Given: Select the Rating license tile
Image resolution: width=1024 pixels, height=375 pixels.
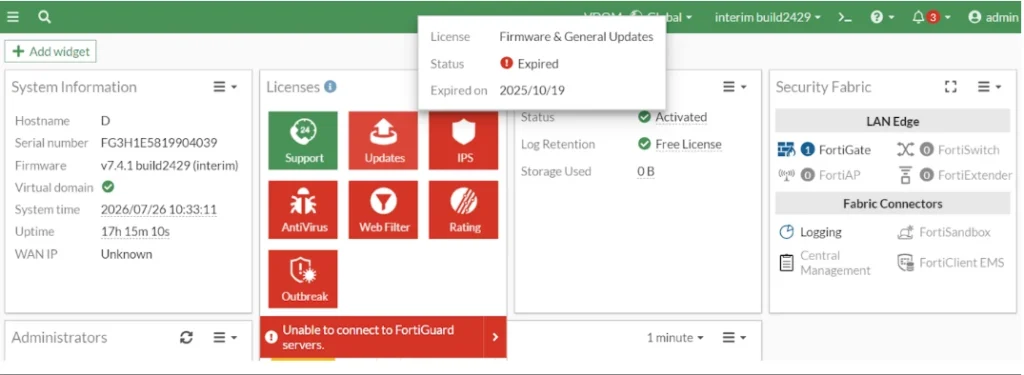Looking at the screenshot, I should click(x=464, y=210).
